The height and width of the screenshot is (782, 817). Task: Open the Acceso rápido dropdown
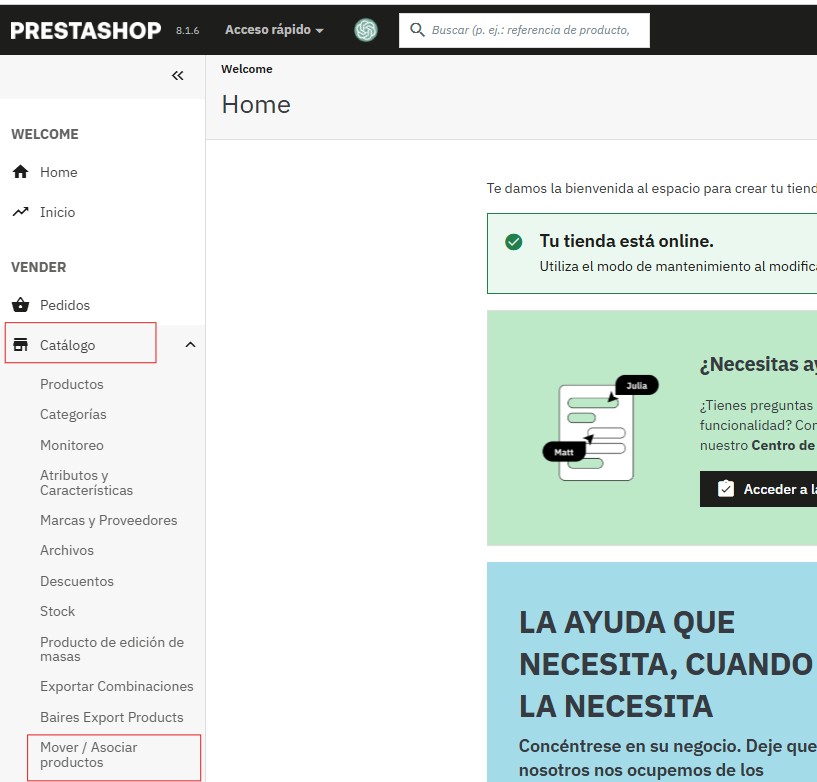tap(274, 30)
